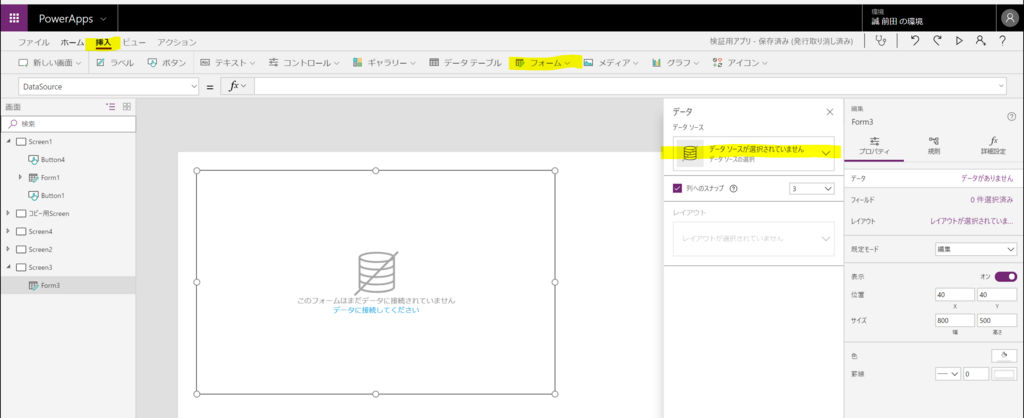This screenshot has width=1024, height=418.
Task: Open the アイコン dropdown
Action: [x=739, y=63]
